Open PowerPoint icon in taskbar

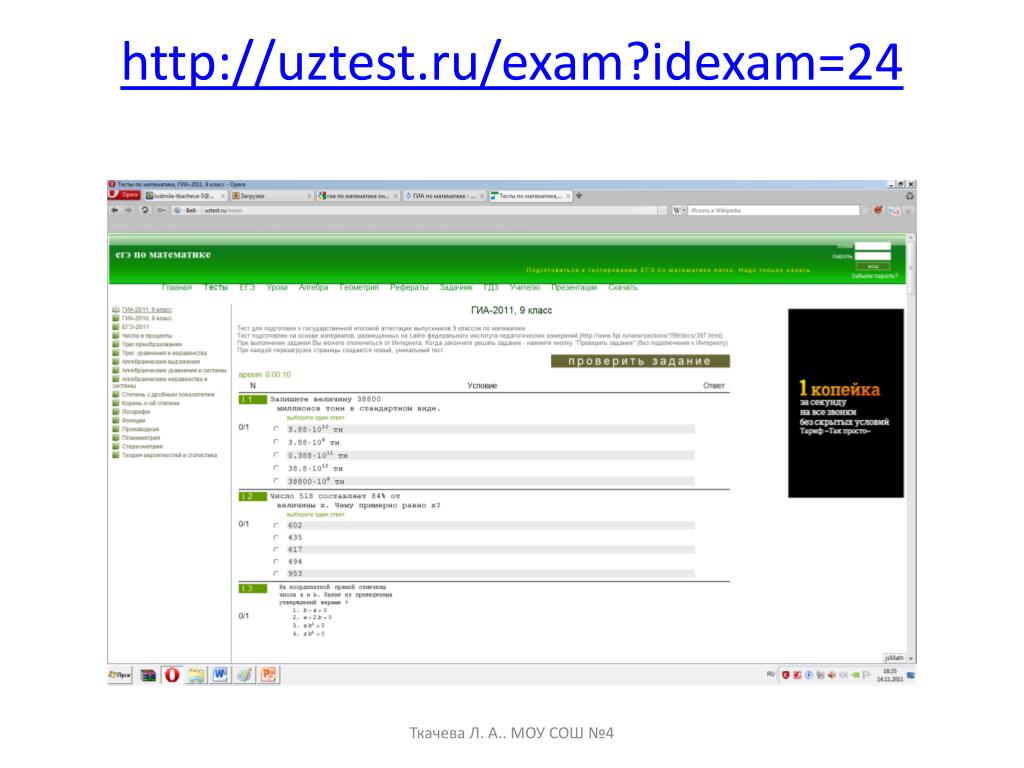pyautogui.click(x=268, y=675)
